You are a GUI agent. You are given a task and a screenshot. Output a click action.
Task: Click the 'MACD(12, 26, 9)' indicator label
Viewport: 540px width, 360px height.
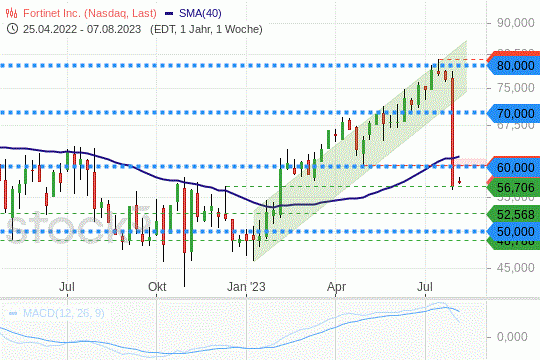pyautogui.click(x=63, y=313)
